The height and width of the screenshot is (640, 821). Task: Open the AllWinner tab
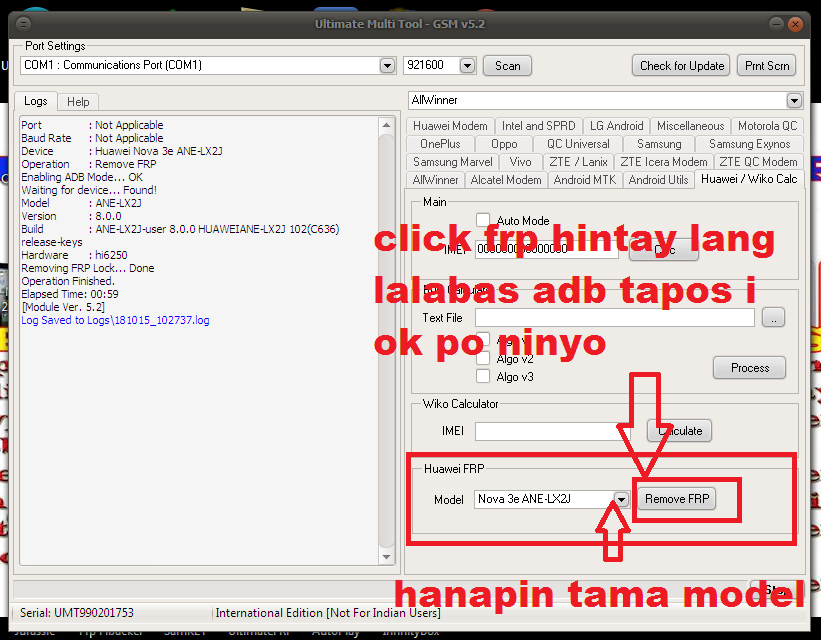[435, 180]
